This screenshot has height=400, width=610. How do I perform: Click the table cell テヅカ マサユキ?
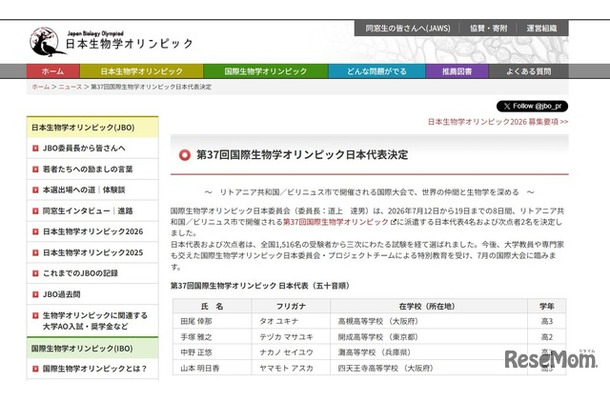[x=291, y=337]
